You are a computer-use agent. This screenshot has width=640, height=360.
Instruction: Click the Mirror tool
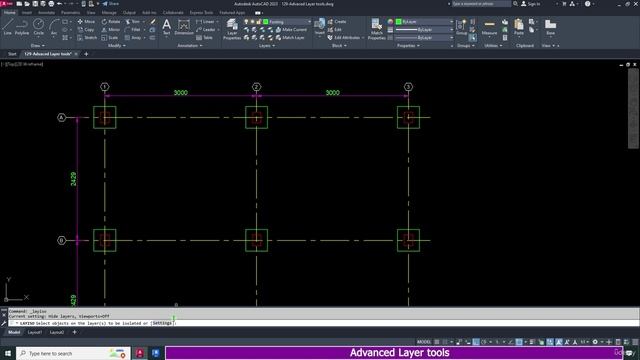[x=111, y=30]
